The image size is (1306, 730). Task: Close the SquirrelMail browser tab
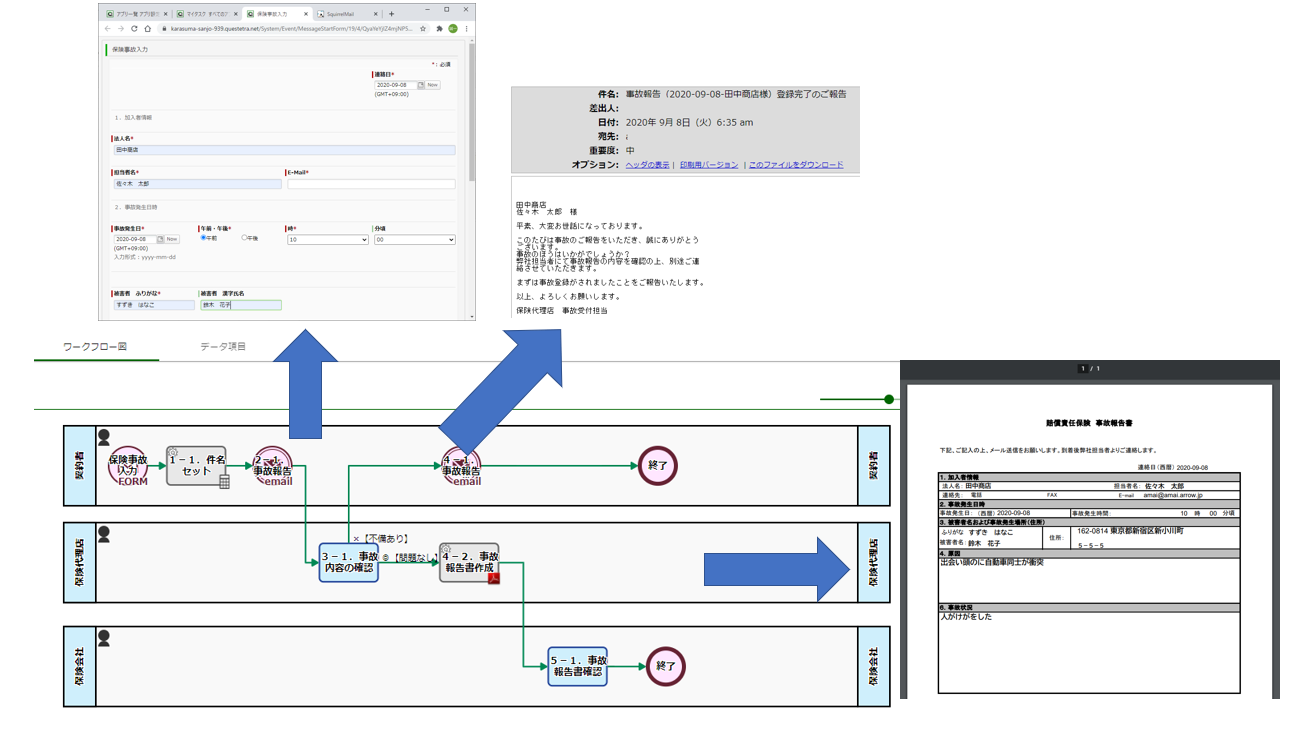[377, 15]
